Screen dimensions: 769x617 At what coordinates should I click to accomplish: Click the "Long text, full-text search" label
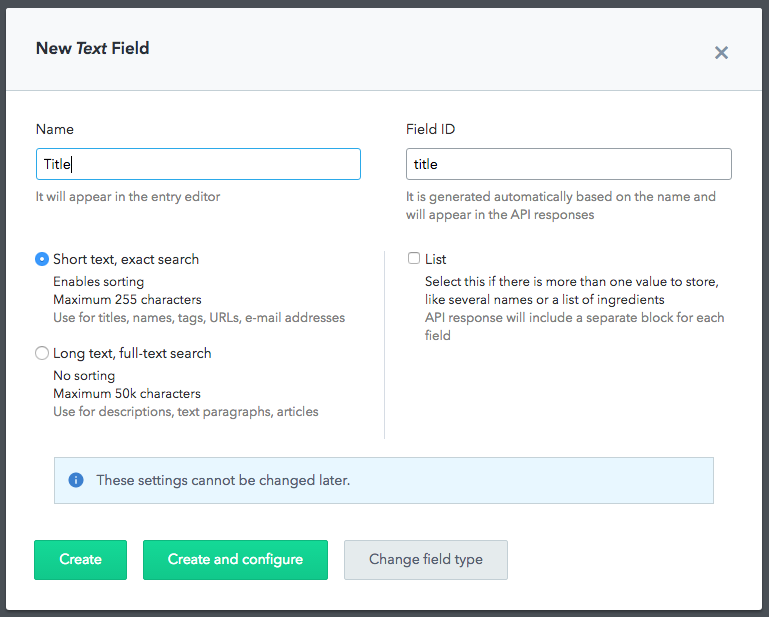coord(132,353)
